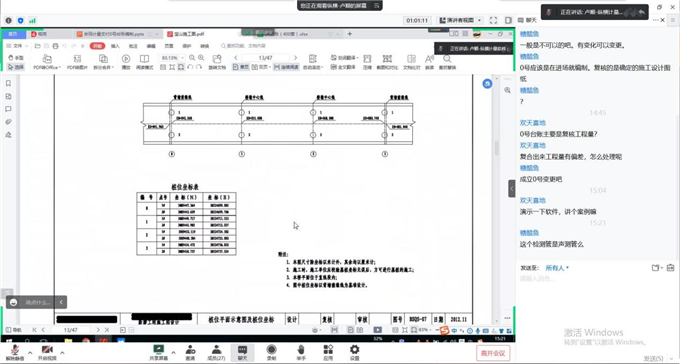Click the chat button in the toolbar

click(242, 352)
